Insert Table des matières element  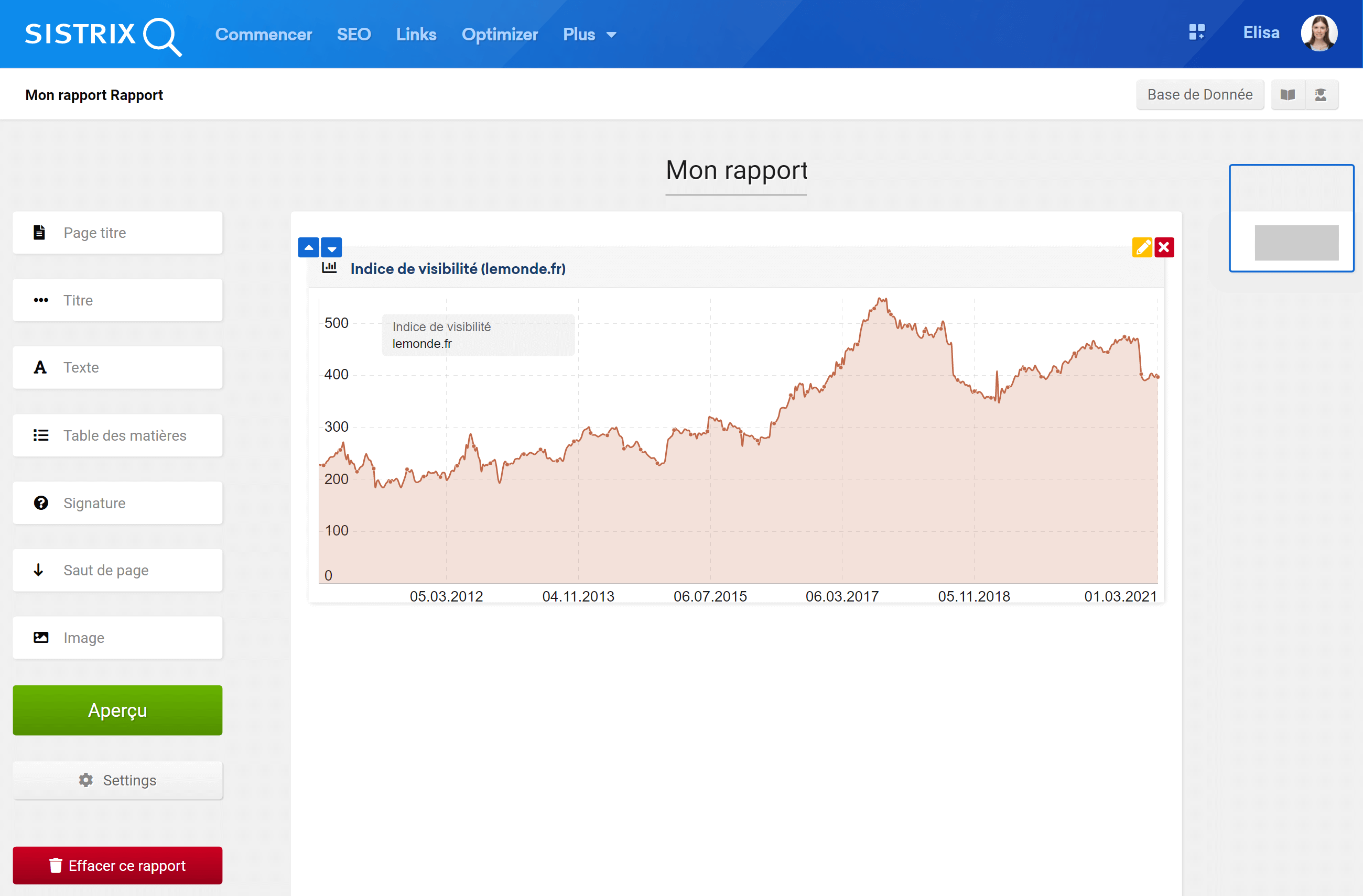click(117, 435)
